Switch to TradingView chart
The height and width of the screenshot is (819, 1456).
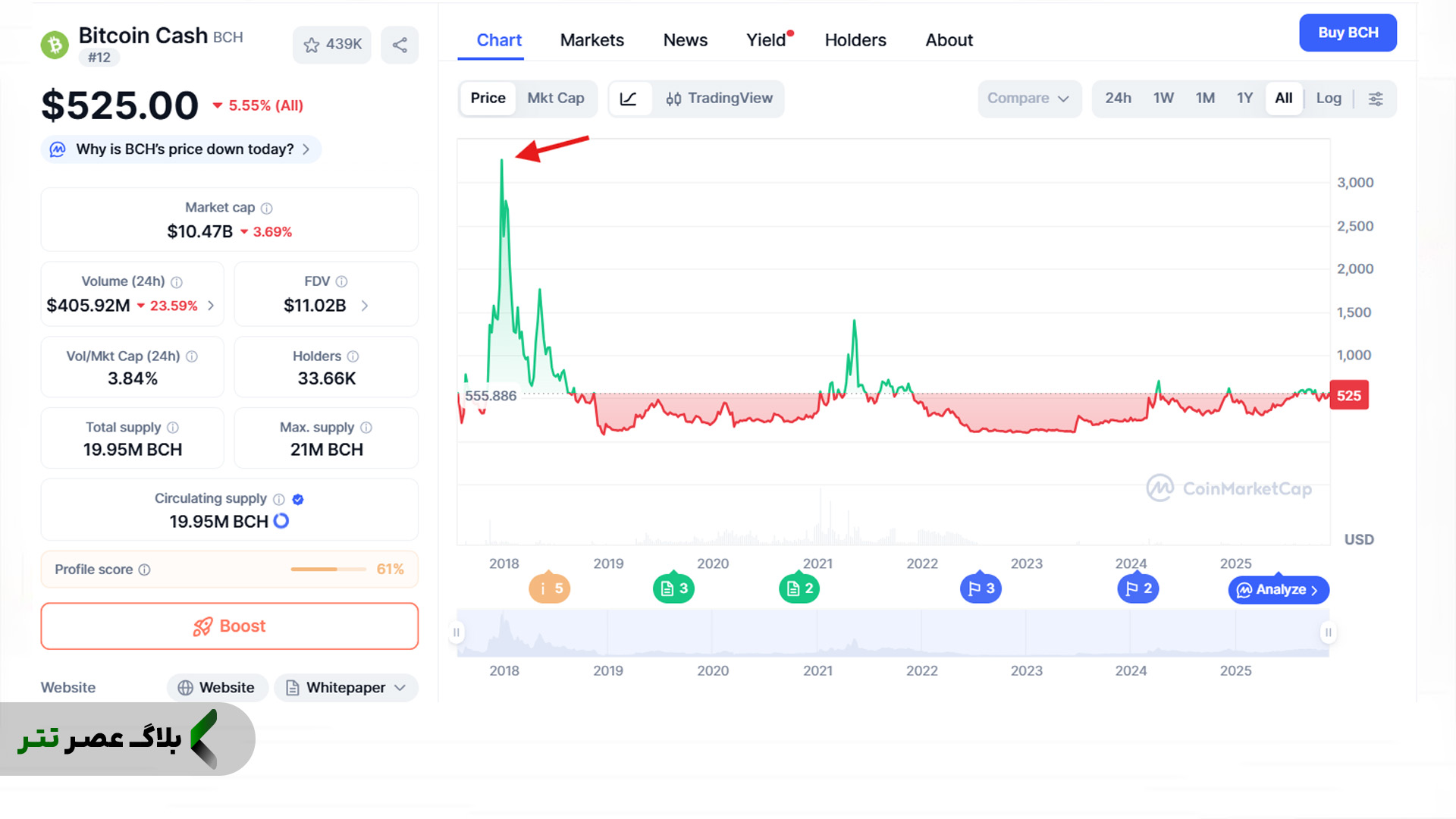[x=719, y=99]
